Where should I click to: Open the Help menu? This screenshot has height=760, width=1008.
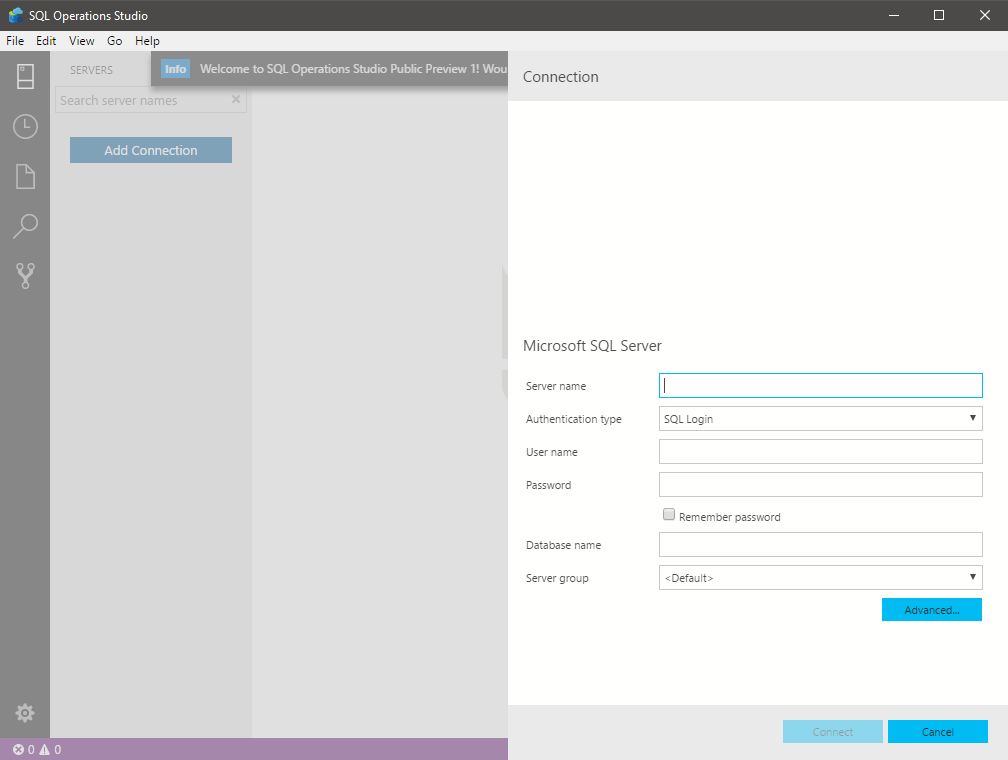147,41
